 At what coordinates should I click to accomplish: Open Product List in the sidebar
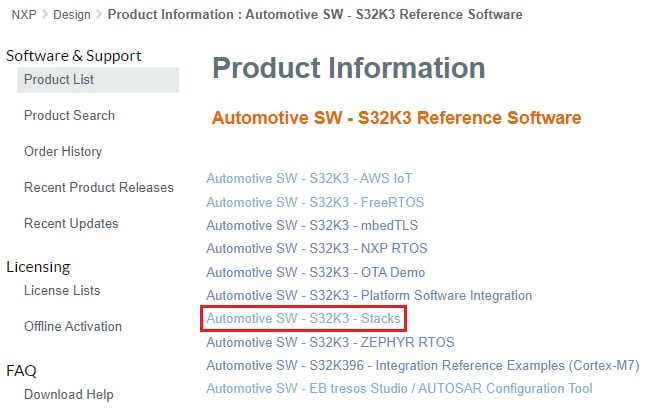point(59,80)
